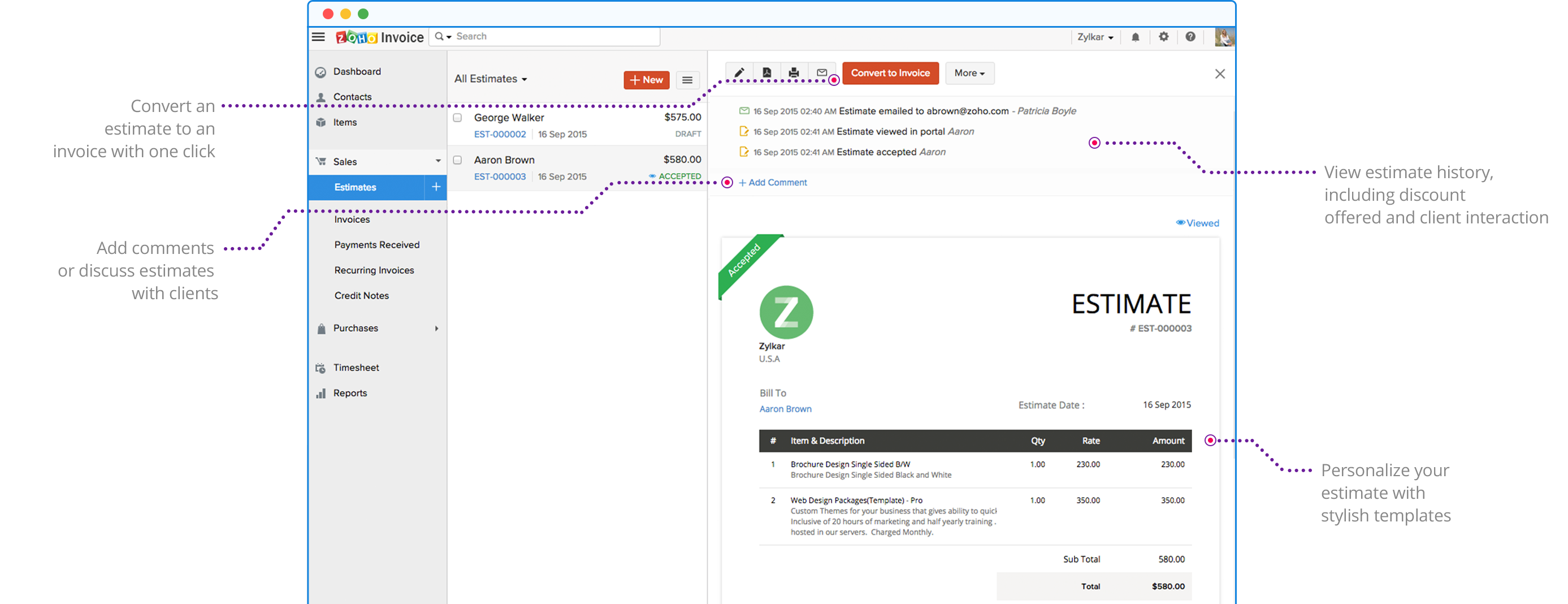Open Invoices in the sidebar

click(x=352, y=220)
